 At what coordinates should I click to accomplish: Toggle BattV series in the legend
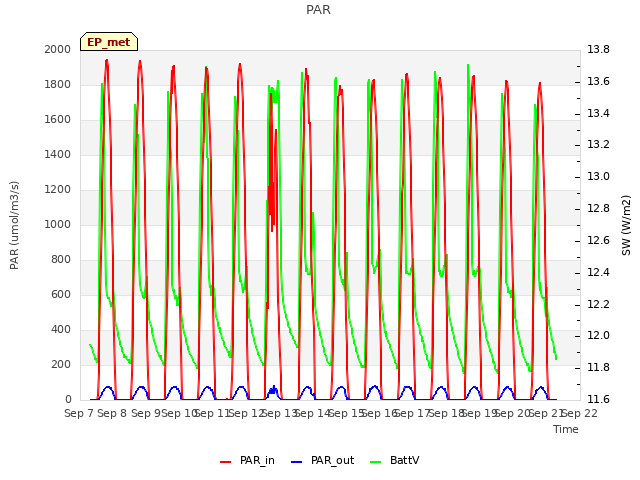coord(394,460)
